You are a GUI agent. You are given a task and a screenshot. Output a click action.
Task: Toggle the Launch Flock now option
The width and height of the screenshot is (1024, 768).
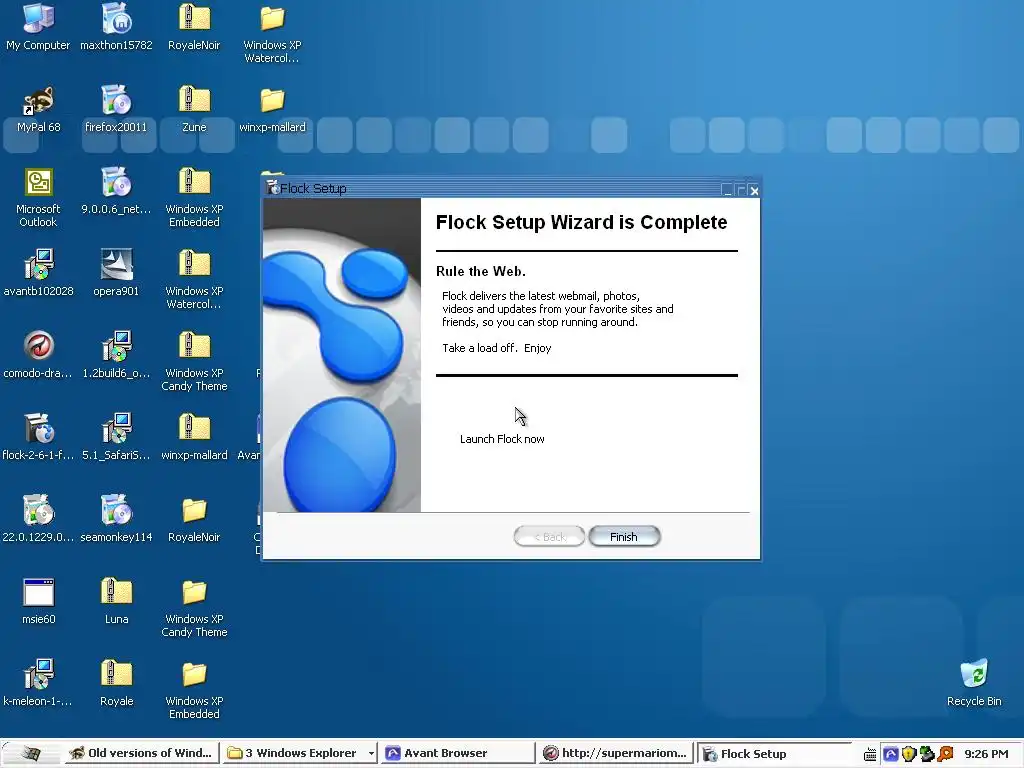pos(502,439)
